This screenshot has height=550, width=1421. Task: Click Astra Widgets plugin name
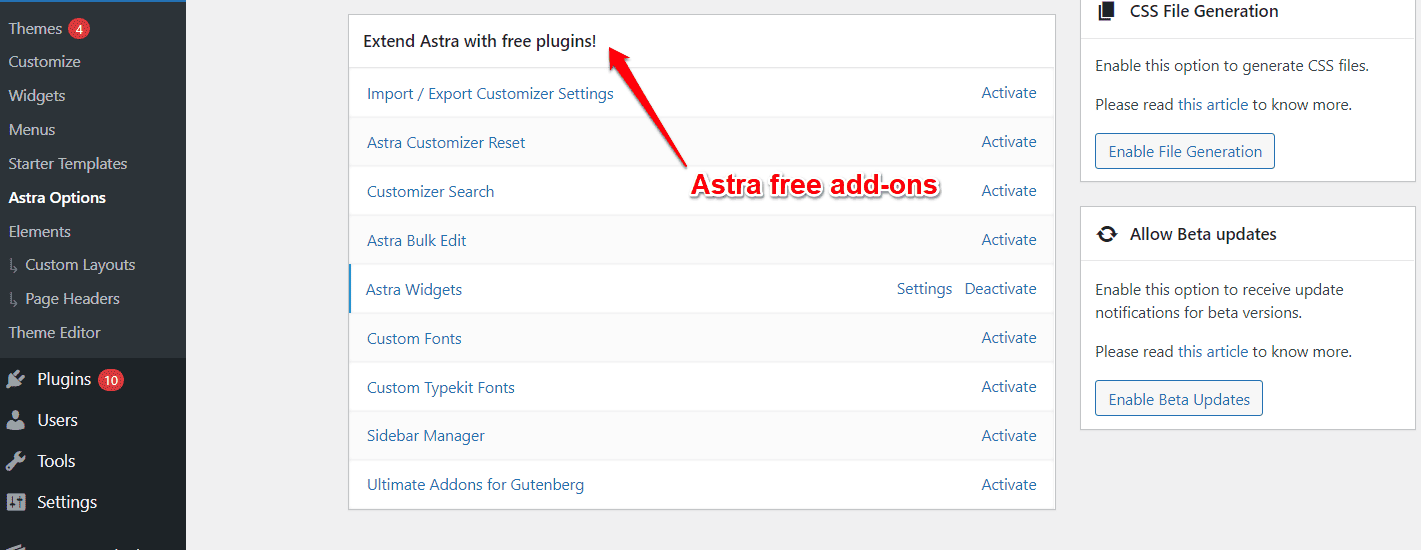pyautogui.click(x=414, y=290)
